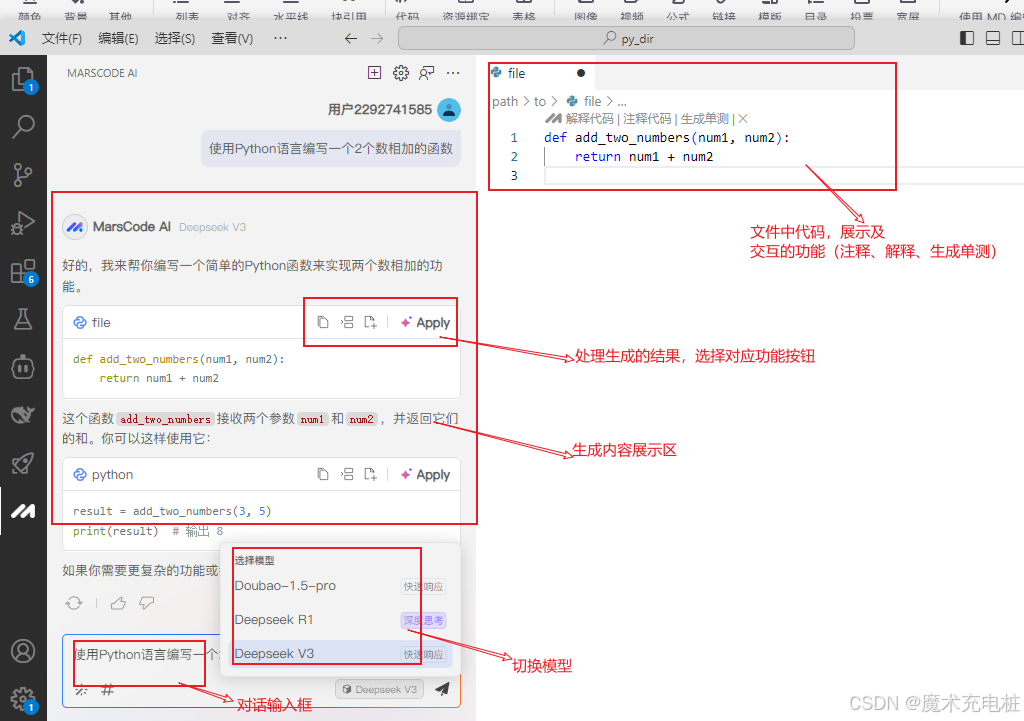
Task: Apply the file code block
Action: point(425,323)
